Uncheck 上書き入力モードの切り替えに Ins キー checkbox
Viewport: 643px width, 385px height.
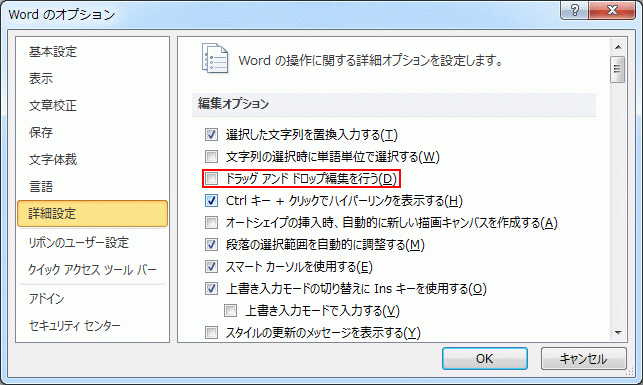[211, 289]
